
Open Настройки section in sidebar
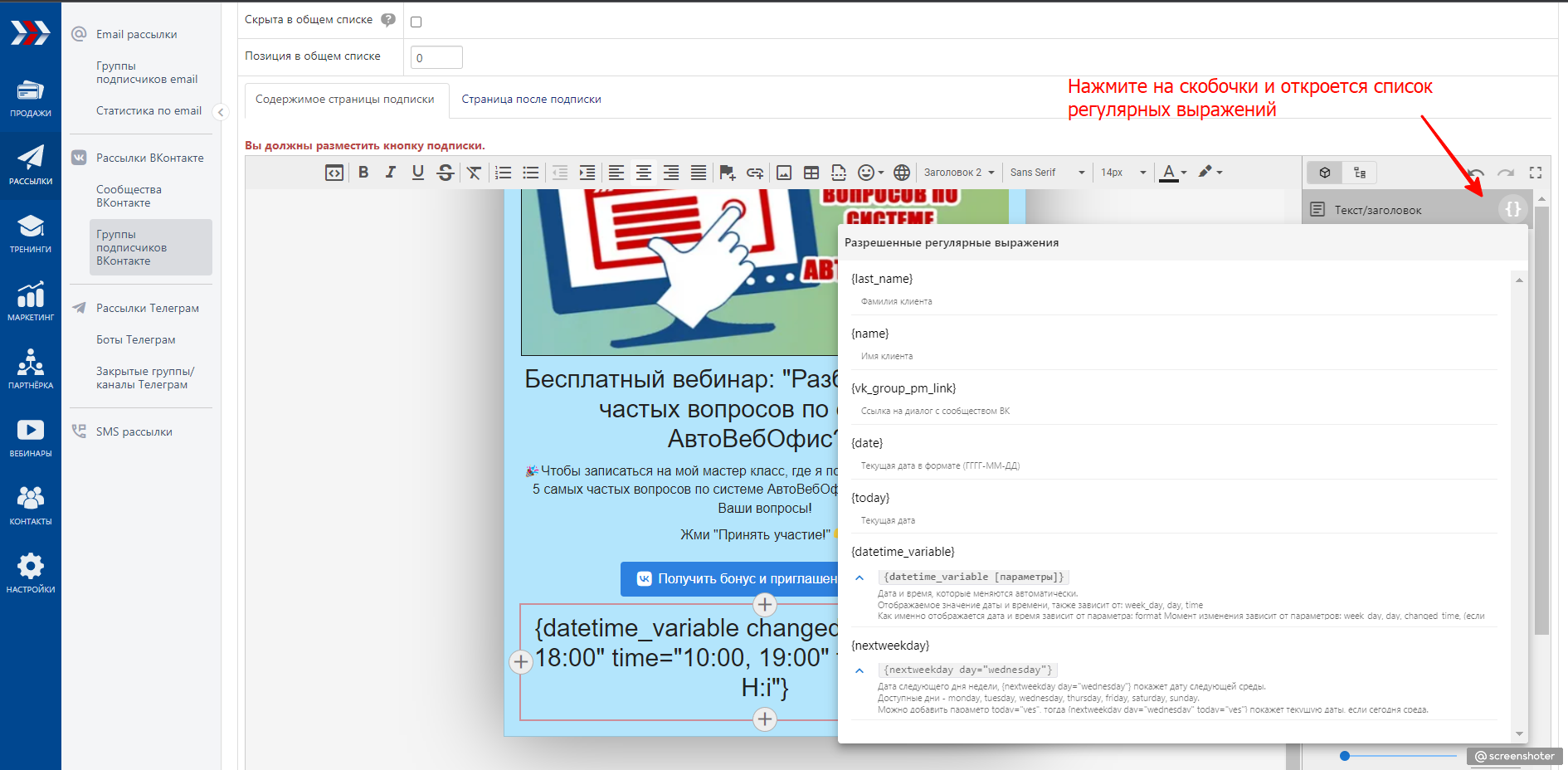pyautogui.click(x=31, y=574)
